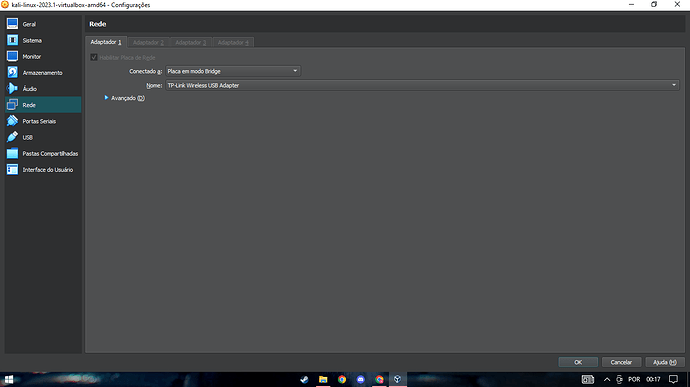
Task: Switch to the Adaptador 4 tab
Action: [233, 42]
